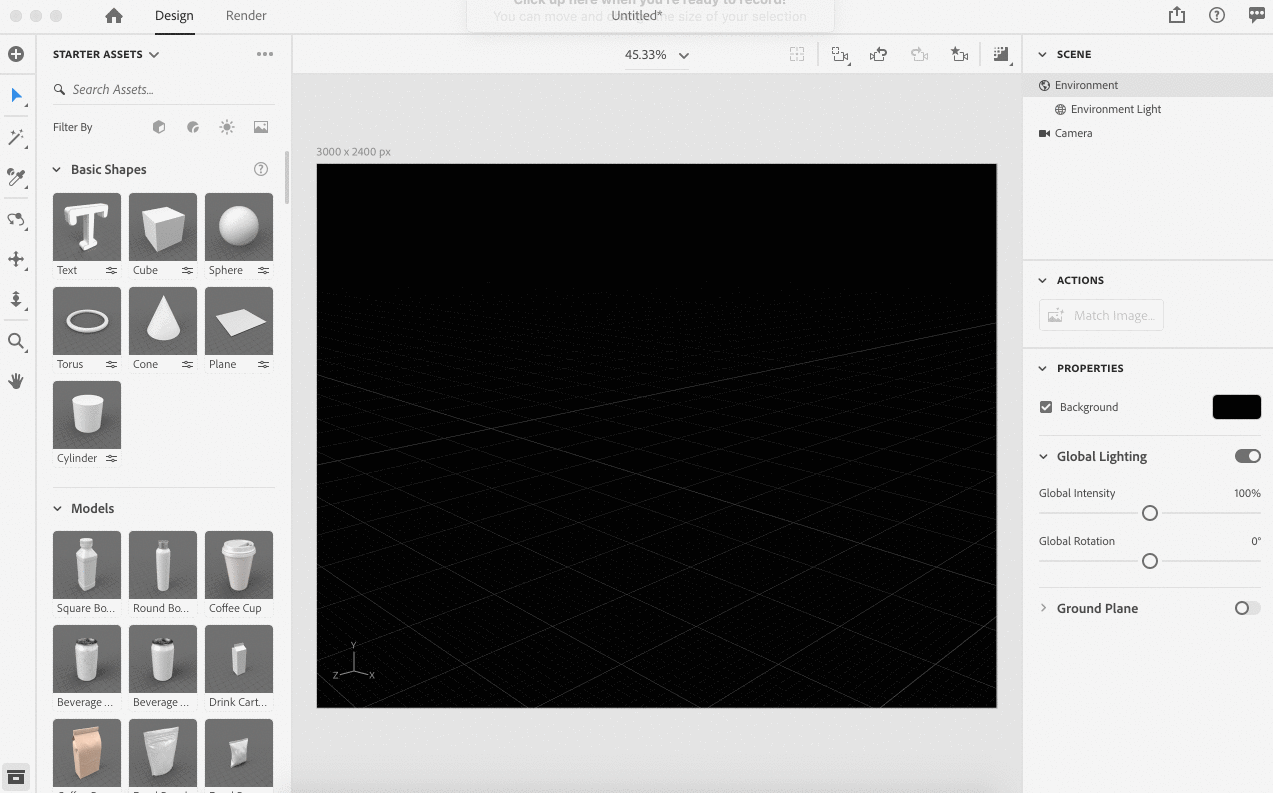Open settings for the Sphere shape
The image size is (1273, 793).
coord(263,270)
